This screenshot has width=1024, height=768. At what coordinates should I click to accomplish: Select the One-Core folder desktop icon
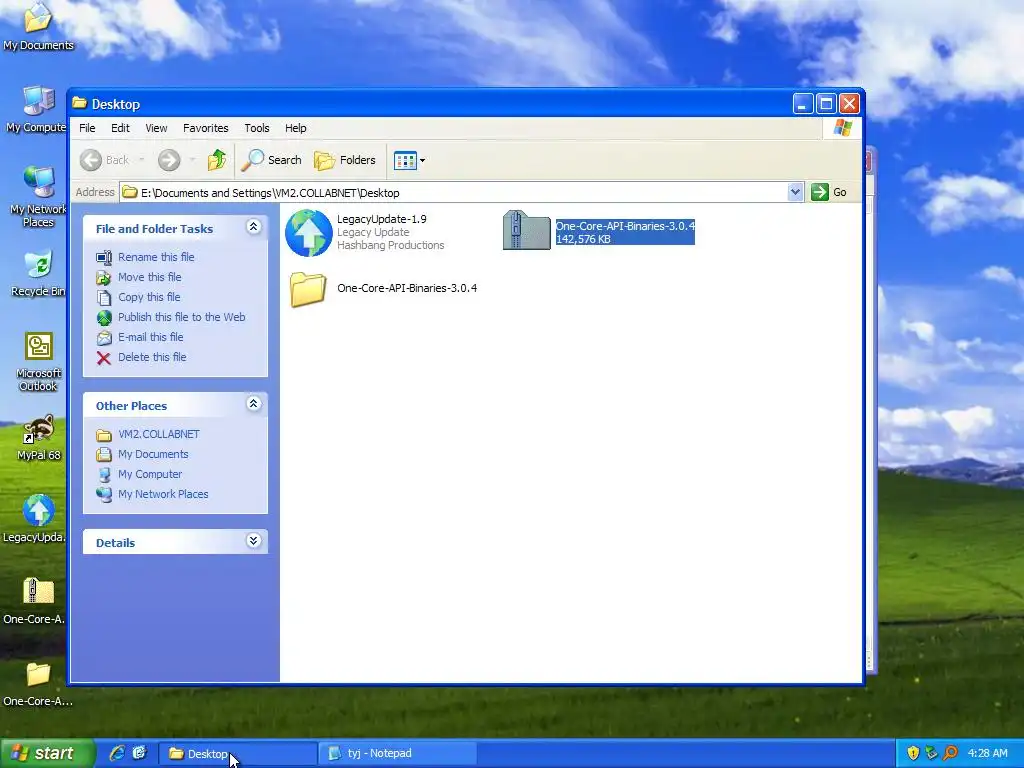coord(37,683)
